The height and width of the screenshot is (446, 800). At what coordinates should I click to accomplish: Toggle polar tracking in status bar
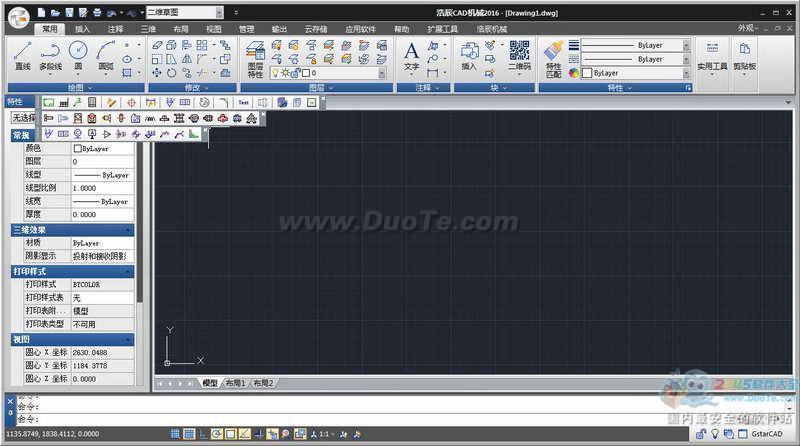(217, 434)
